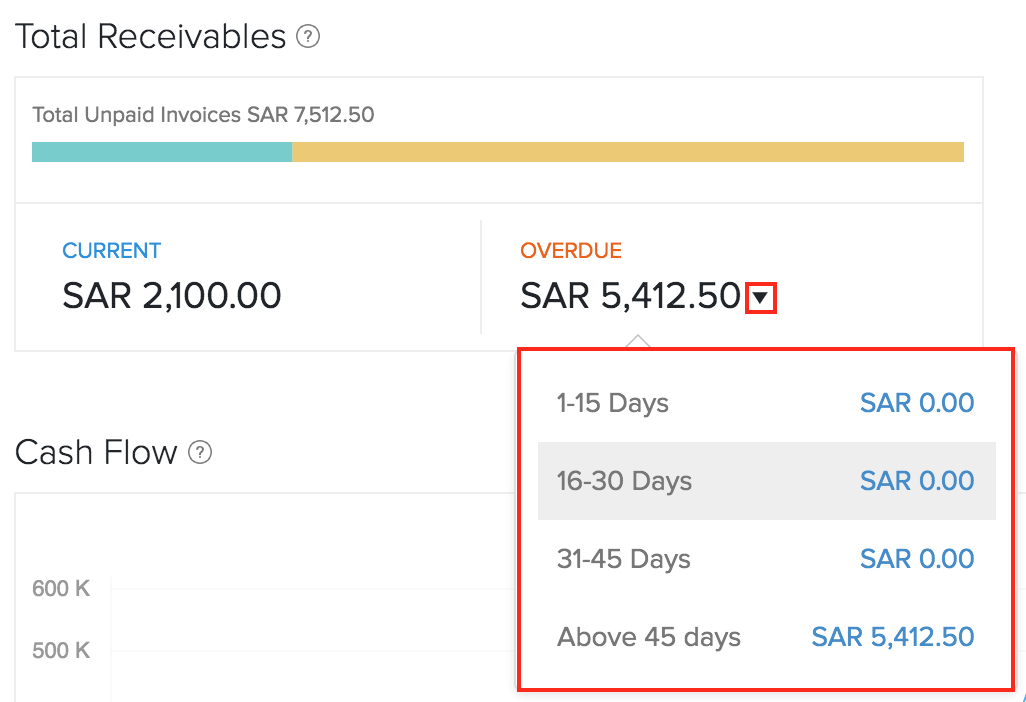Screen dimensions: 1026x702
Task: Open the SAR 0.00 amount for 1-15 Days
Action: [x=916, y=404]
